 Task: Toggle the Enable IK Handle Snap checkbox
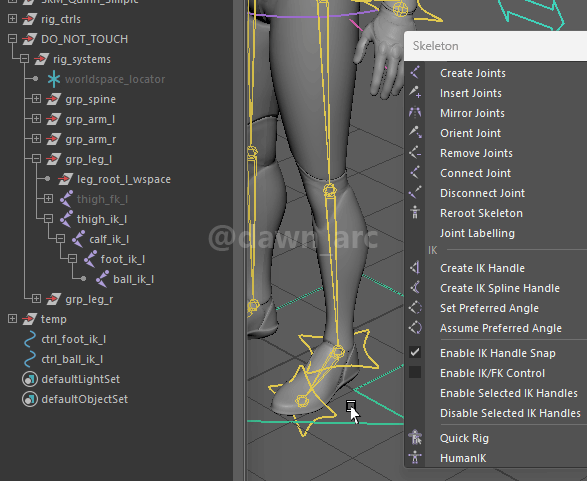[415, 352]
